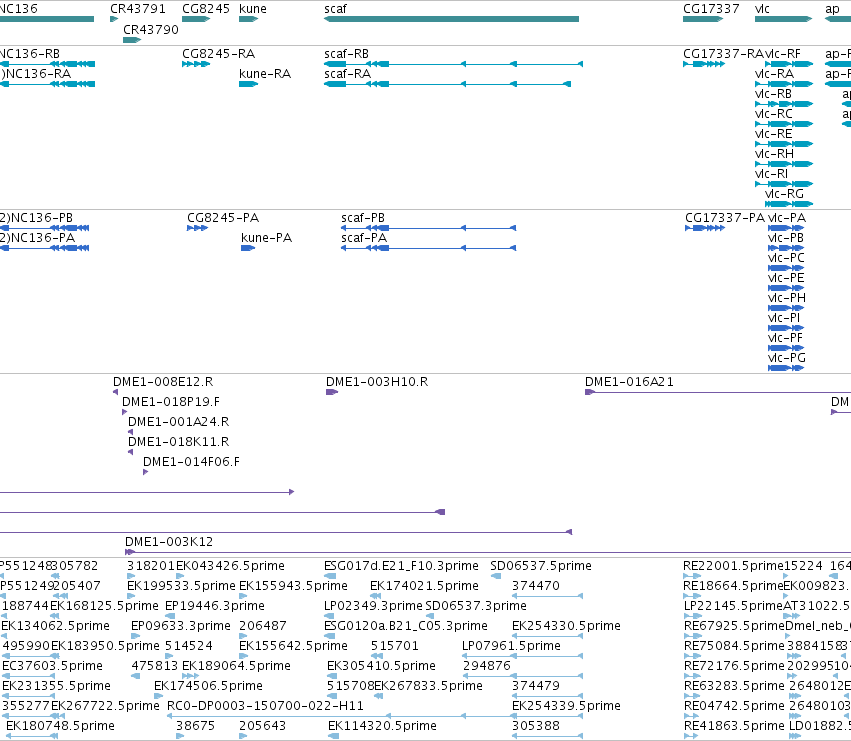
Task: Select EST label LP07961.5prime
Action: click(511, 647)
